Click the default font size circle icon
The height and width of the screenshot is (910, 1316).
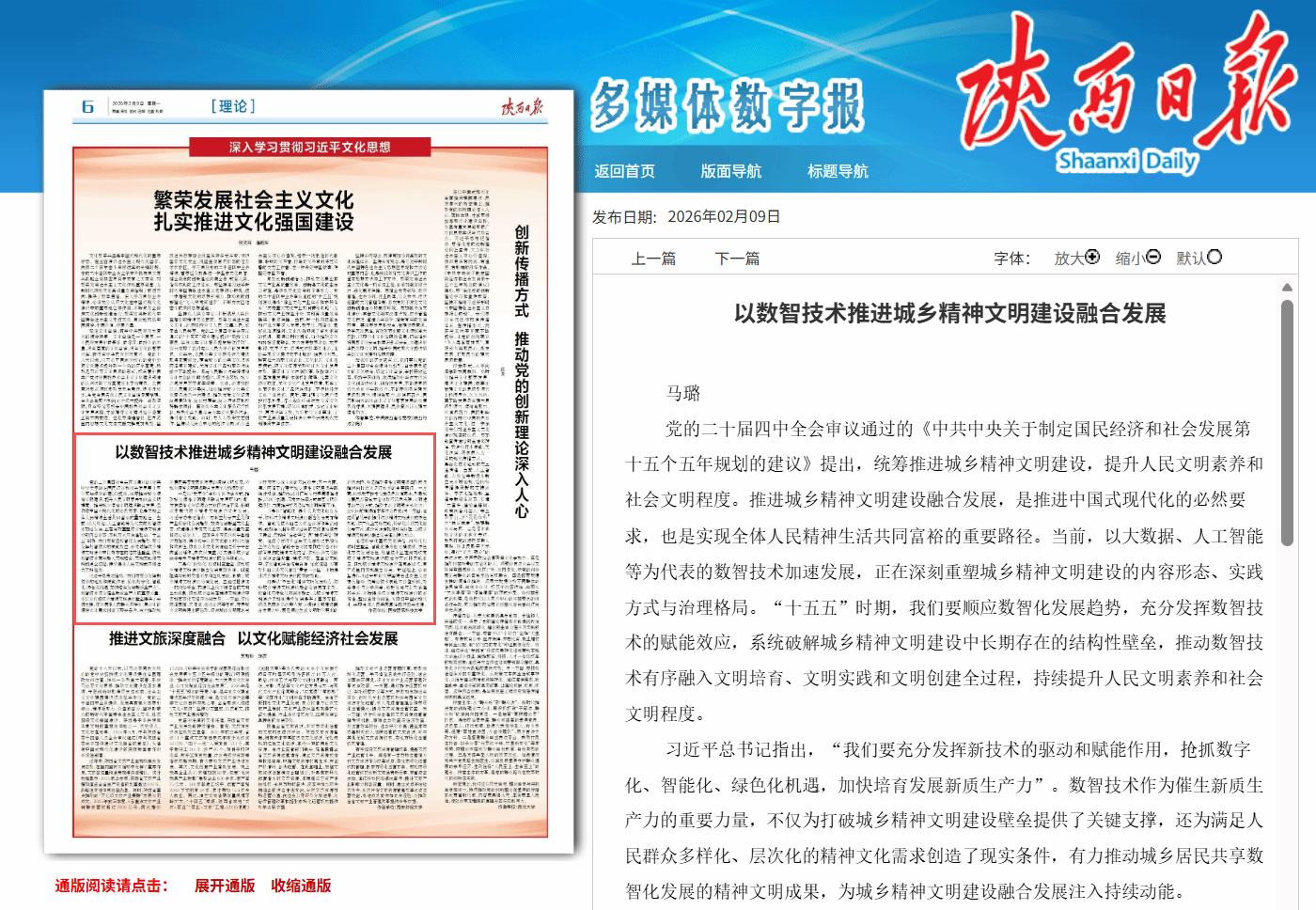(1214, 257)
